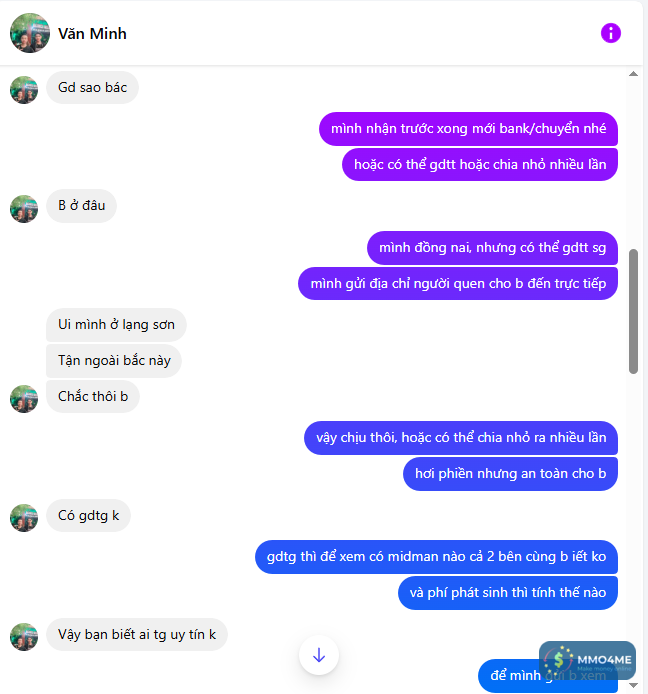Click Văn Minh's header profile picture

coord(30,33)
